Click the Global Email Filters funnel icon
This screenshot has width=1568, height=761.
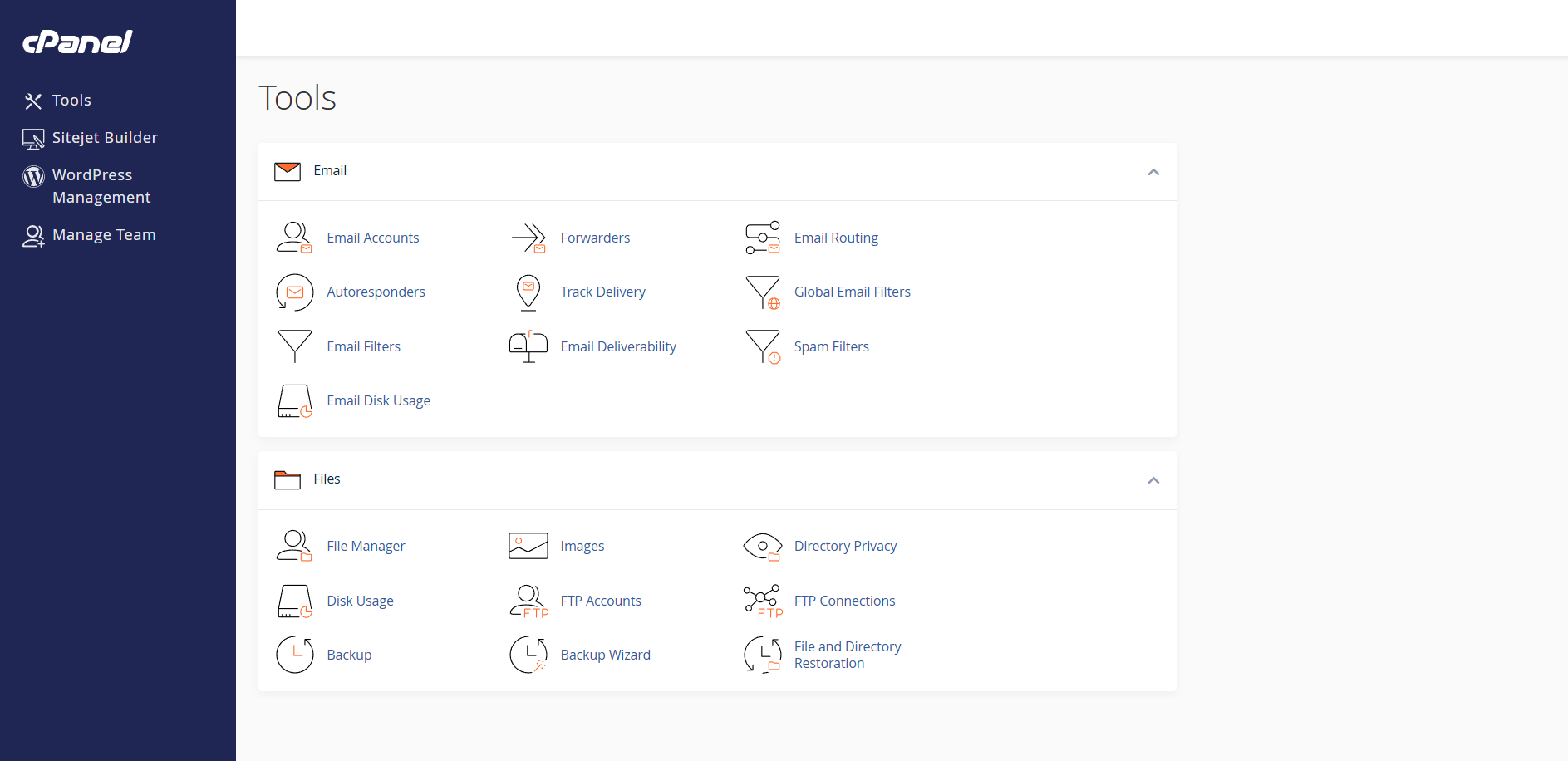(x=763, y=292)
